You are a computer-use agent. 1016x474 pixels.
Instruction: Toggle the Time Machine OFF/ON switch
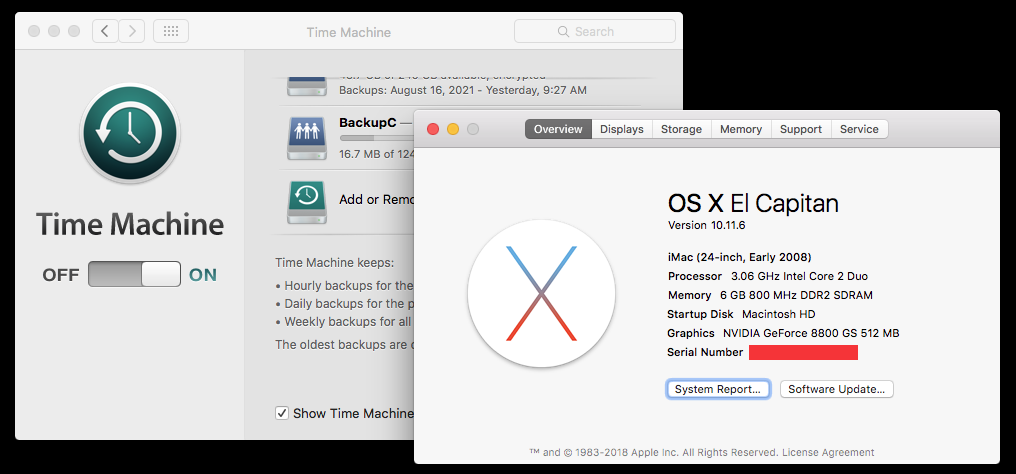click(134, 275)
